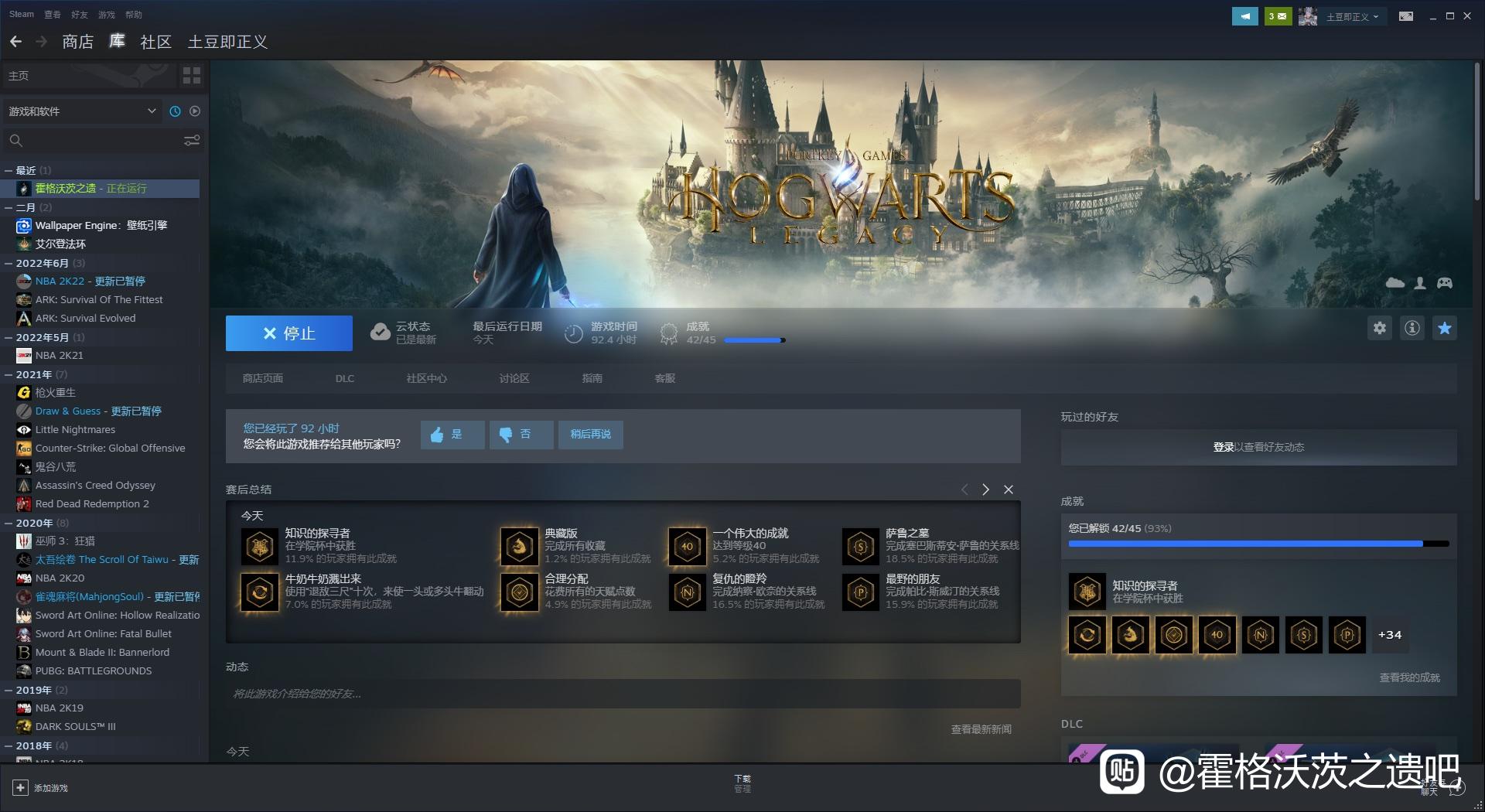Click the 萨鲁之墓 achievement icon
1485x812 pixels.
[x=861, y=547]
